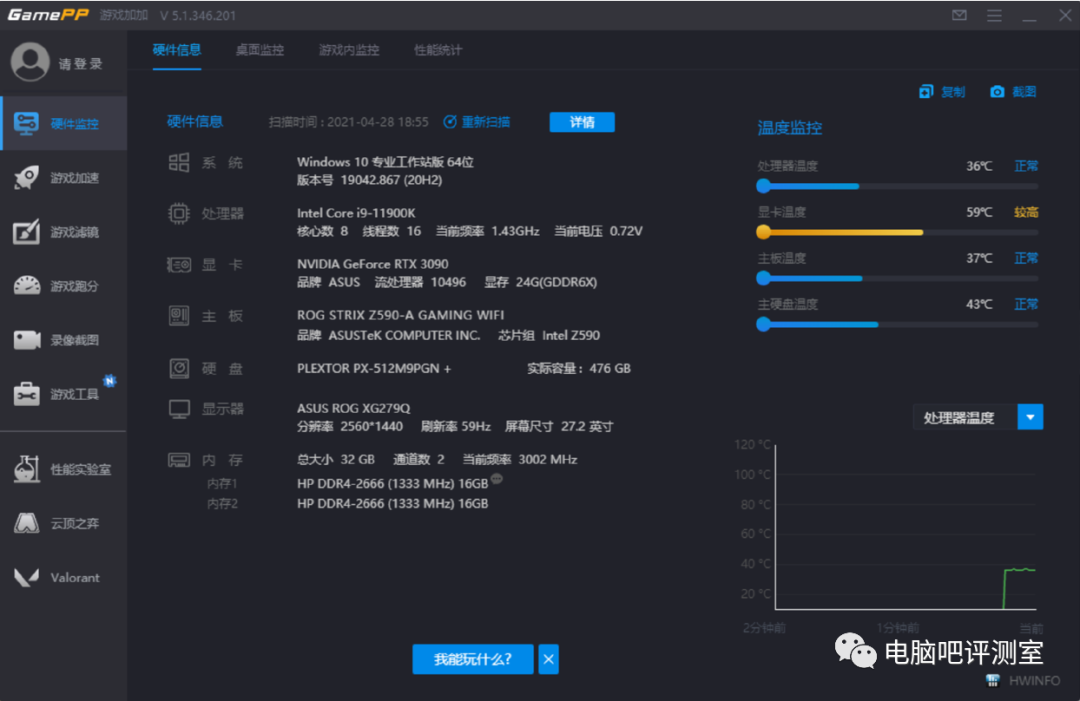Click Windows 10 专业工作站版 64位 text

[x=385, y=162]
